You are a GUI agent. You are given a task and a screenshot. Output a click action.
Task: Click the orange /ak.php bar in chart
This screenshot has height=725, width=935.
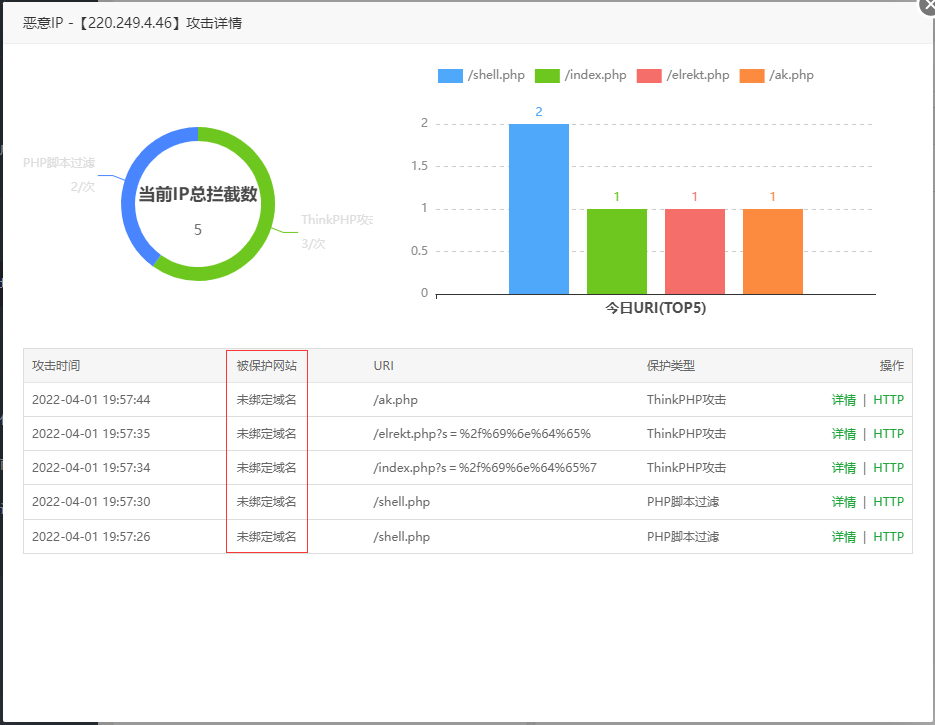click(772, 251)
